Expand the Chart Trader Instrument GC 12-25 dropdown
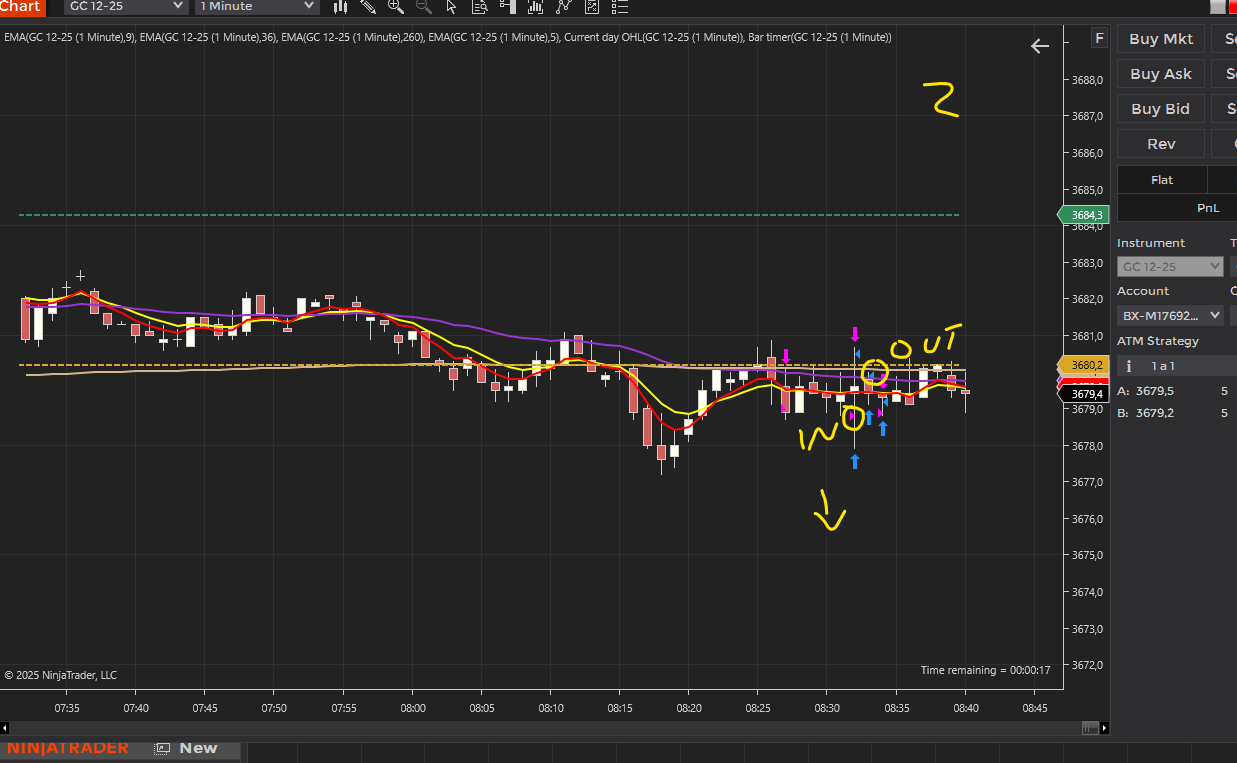The height and width of the screenshot is (763, 1237). tap(1170, 266)
